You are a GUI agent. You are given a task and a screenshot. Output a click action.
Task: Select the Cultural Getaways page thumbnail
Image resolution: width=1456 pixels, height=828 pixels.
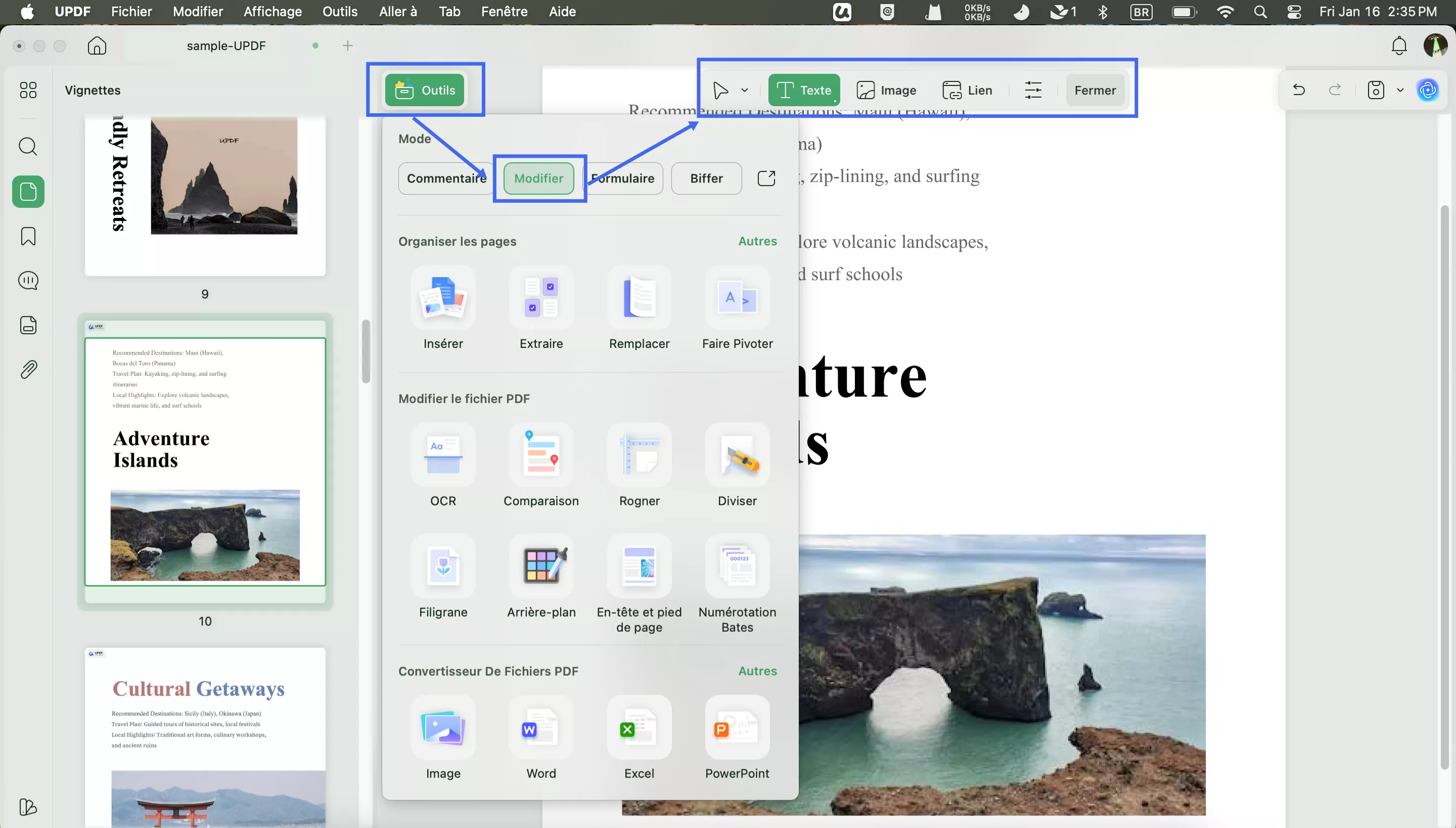point(205,736)
